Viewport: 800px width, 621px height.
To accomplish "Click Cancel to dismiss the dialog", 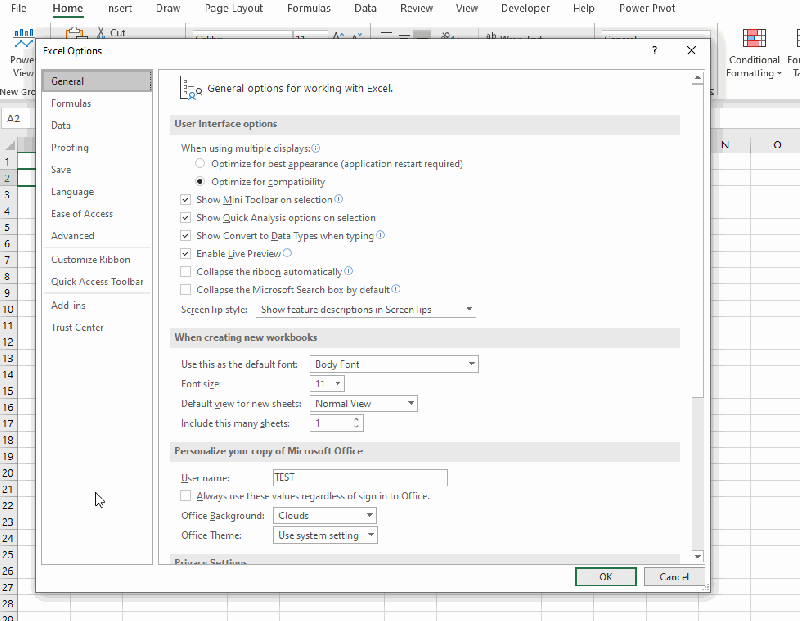I will (x=675, y=577).
